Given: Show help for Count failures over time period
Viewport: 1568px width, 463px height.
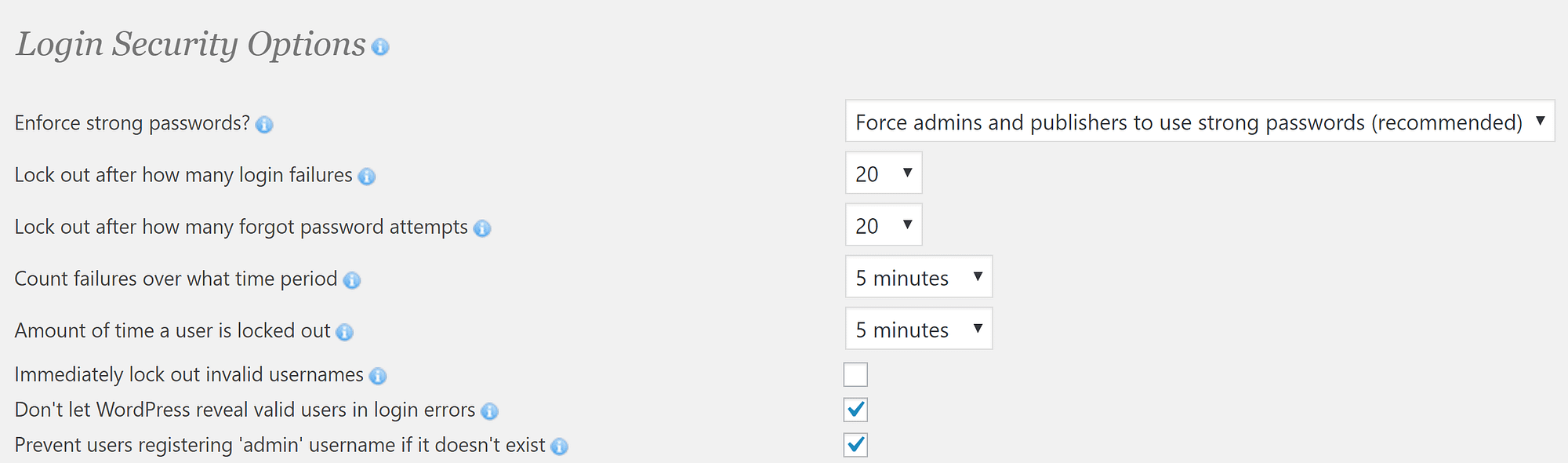Looking at the screenshot, I should [352, 280].
